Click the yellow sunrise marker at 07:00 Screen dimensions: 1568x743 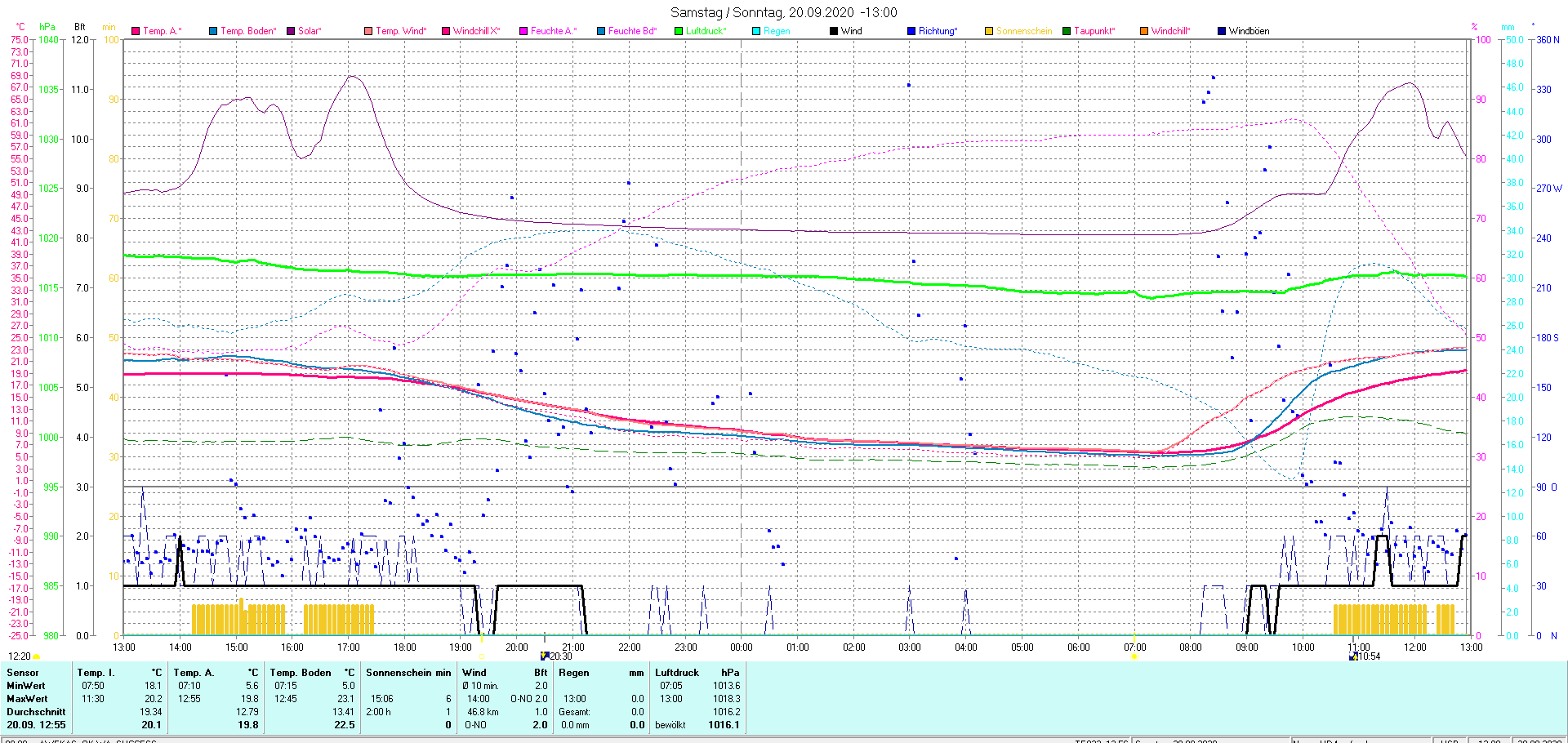click(1134, 656)
